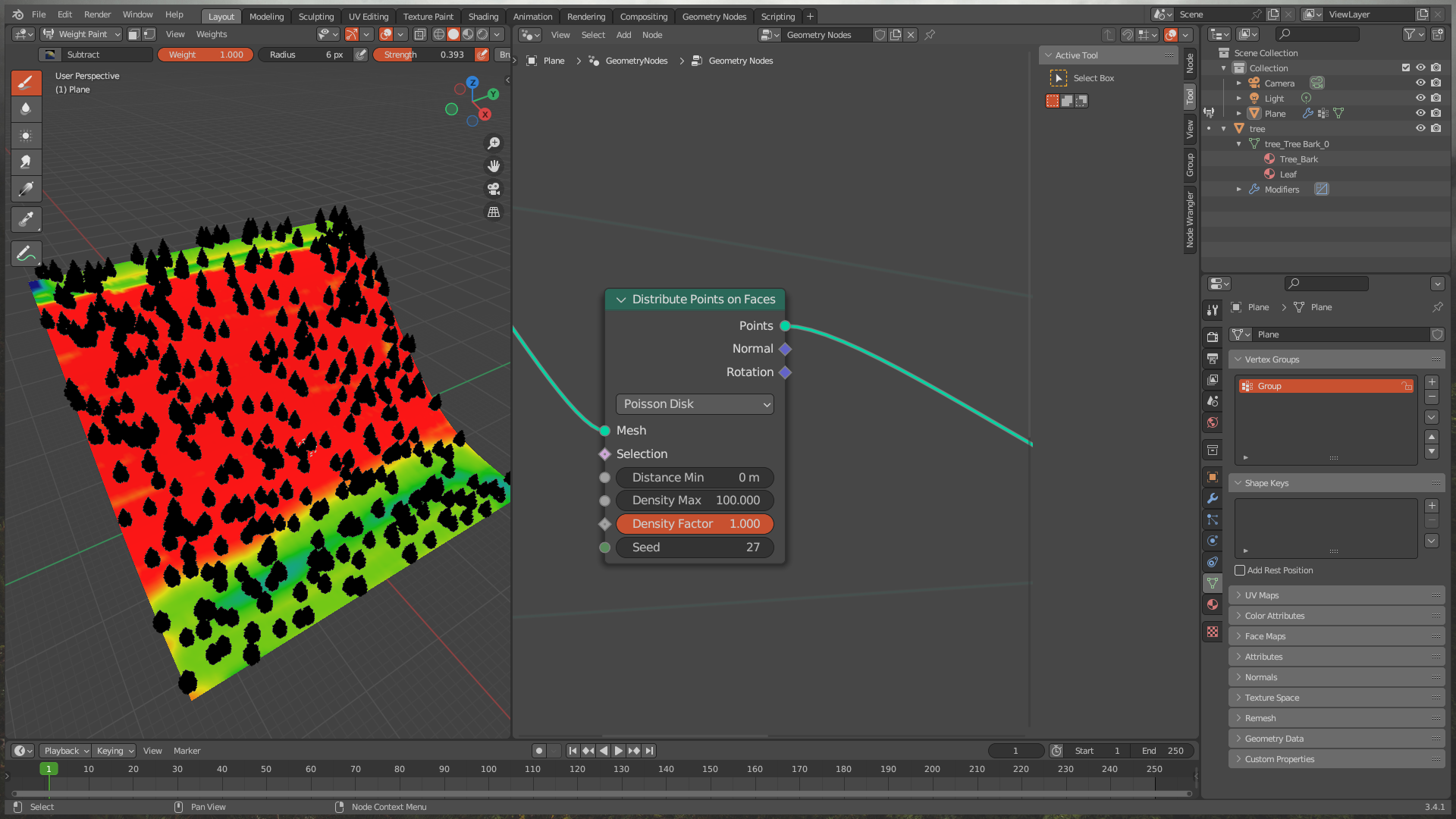Image resolution: width=1456 pixels, height=819 pixels.
Task: Open the Modifier properties wrench tab
Action: click(1213, 498)
